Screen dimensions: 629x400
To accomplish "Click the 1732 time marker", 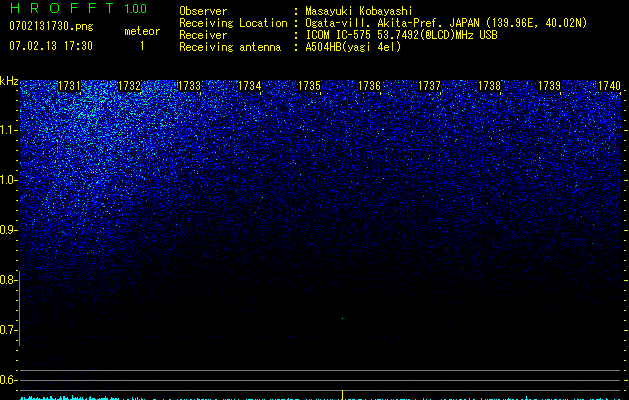I will [x=129, y=86].
